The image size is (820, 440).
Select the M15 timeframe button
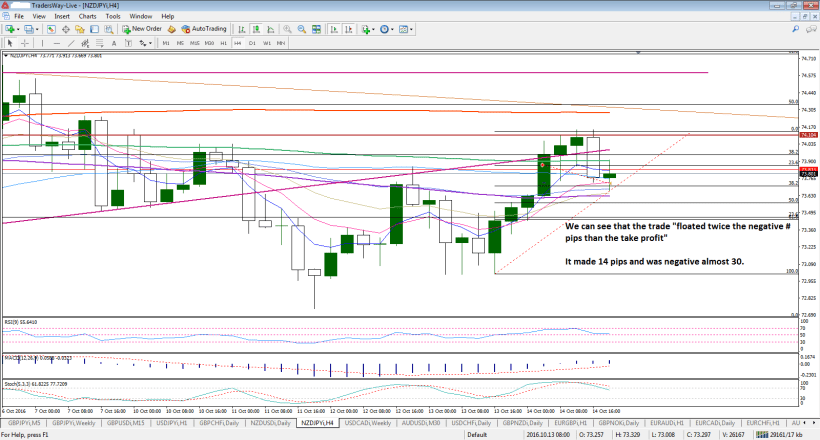195,44
